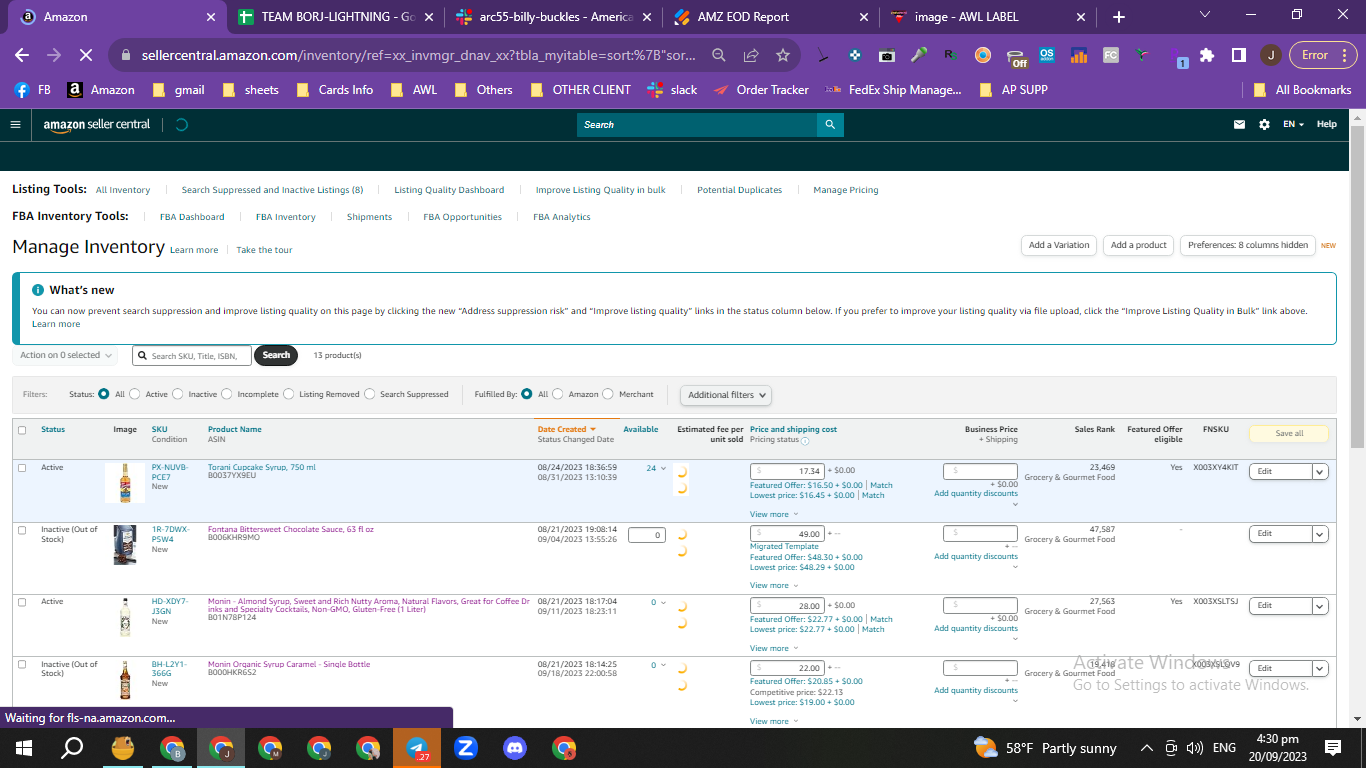Open the Order Tracker bookmark
Screen dimensions: 1366x768
(x=761, y=90)
